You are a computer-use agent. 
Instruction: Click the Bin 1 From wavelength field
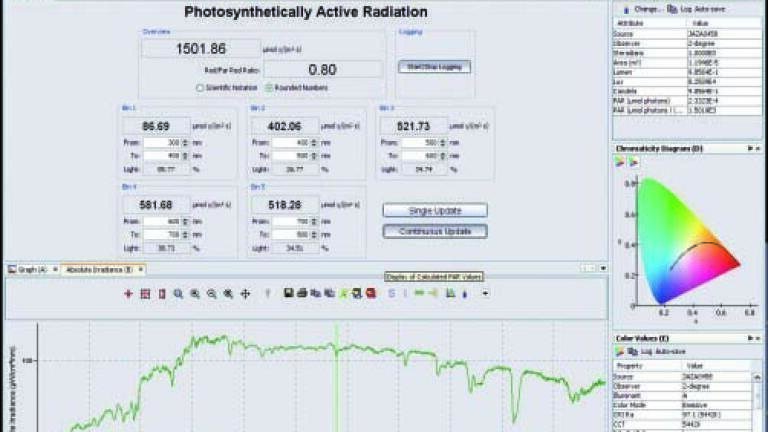pos(163,143)
